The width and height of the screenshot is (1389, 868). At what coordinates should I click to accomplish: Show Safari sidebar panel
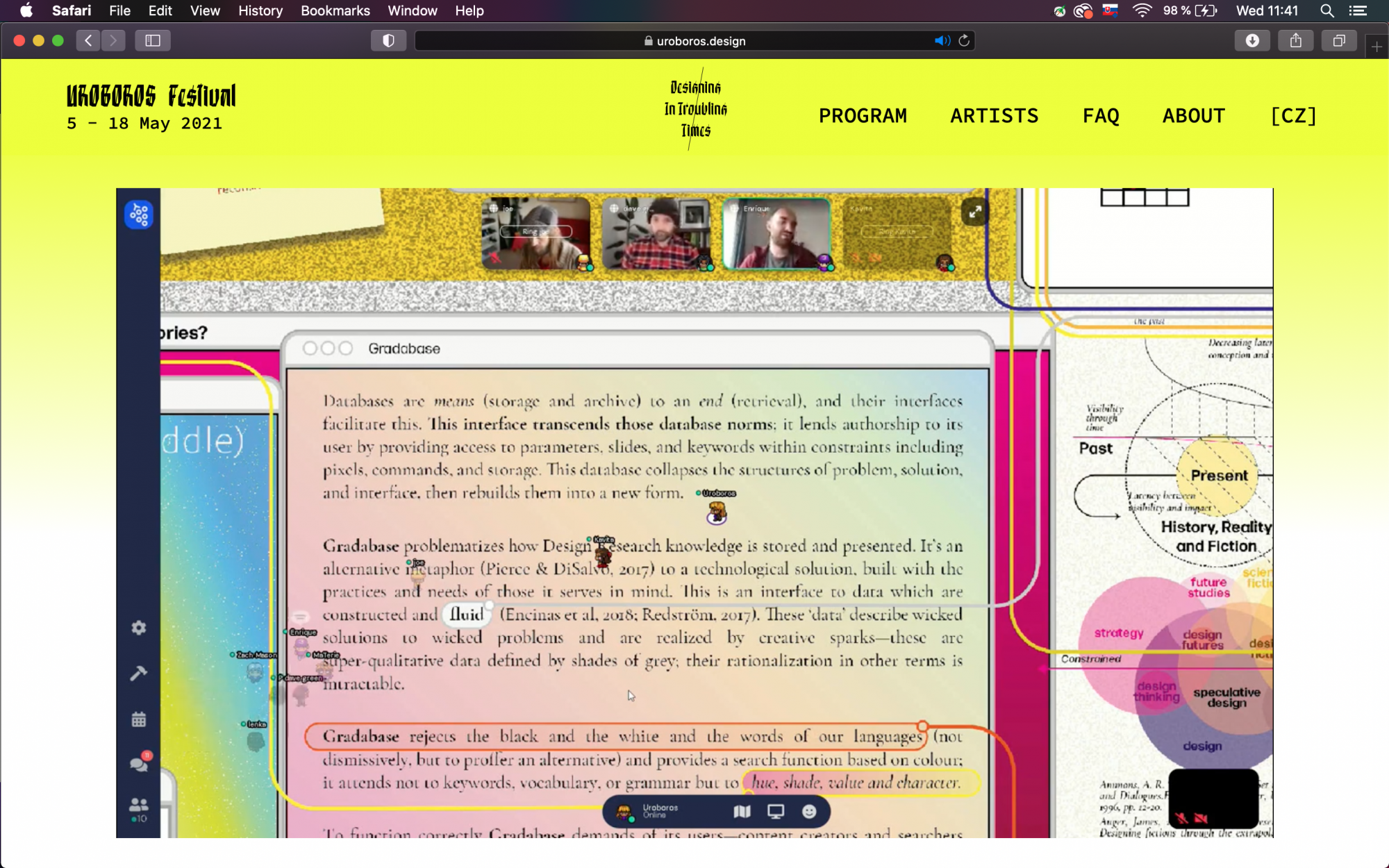(x=153, y=41)
